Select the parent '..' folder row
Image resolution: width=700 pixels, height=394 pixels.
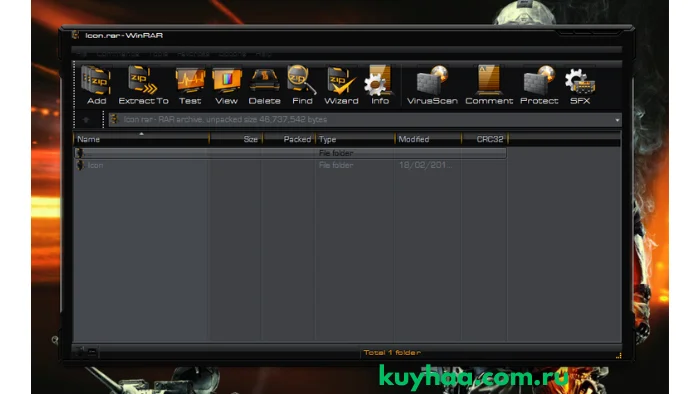(x=290, y=153)
